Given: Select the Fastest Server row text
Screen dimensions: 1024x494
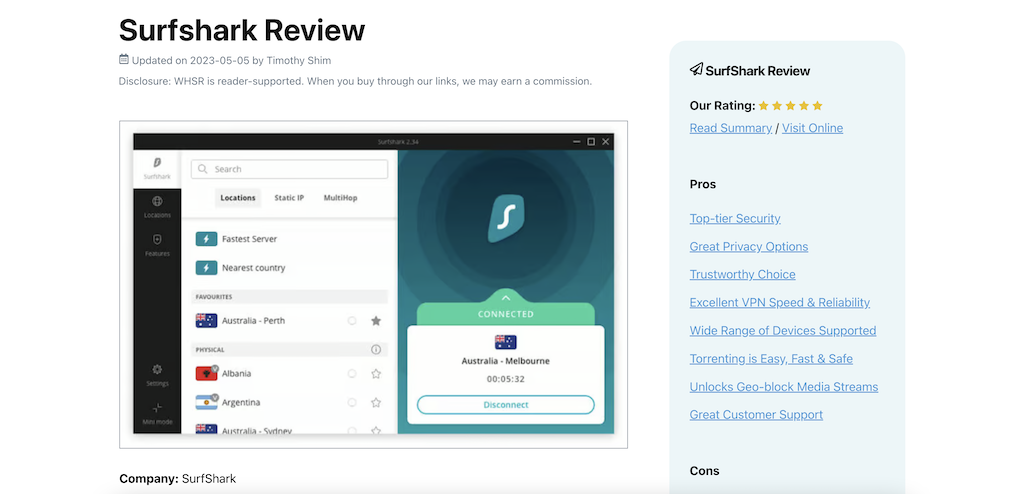Looking at the screenshot, I should point(249,239).
